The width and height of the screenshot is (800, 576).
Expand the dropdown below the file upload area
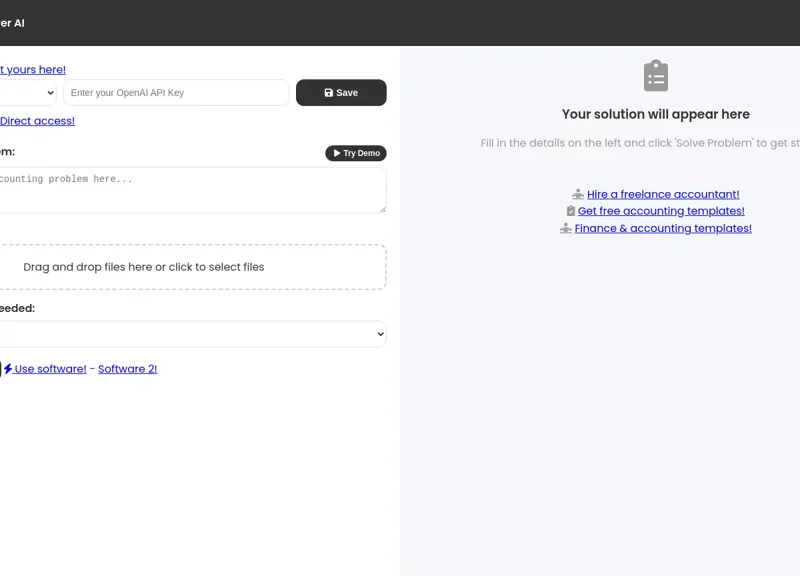(x=190, y=334)
